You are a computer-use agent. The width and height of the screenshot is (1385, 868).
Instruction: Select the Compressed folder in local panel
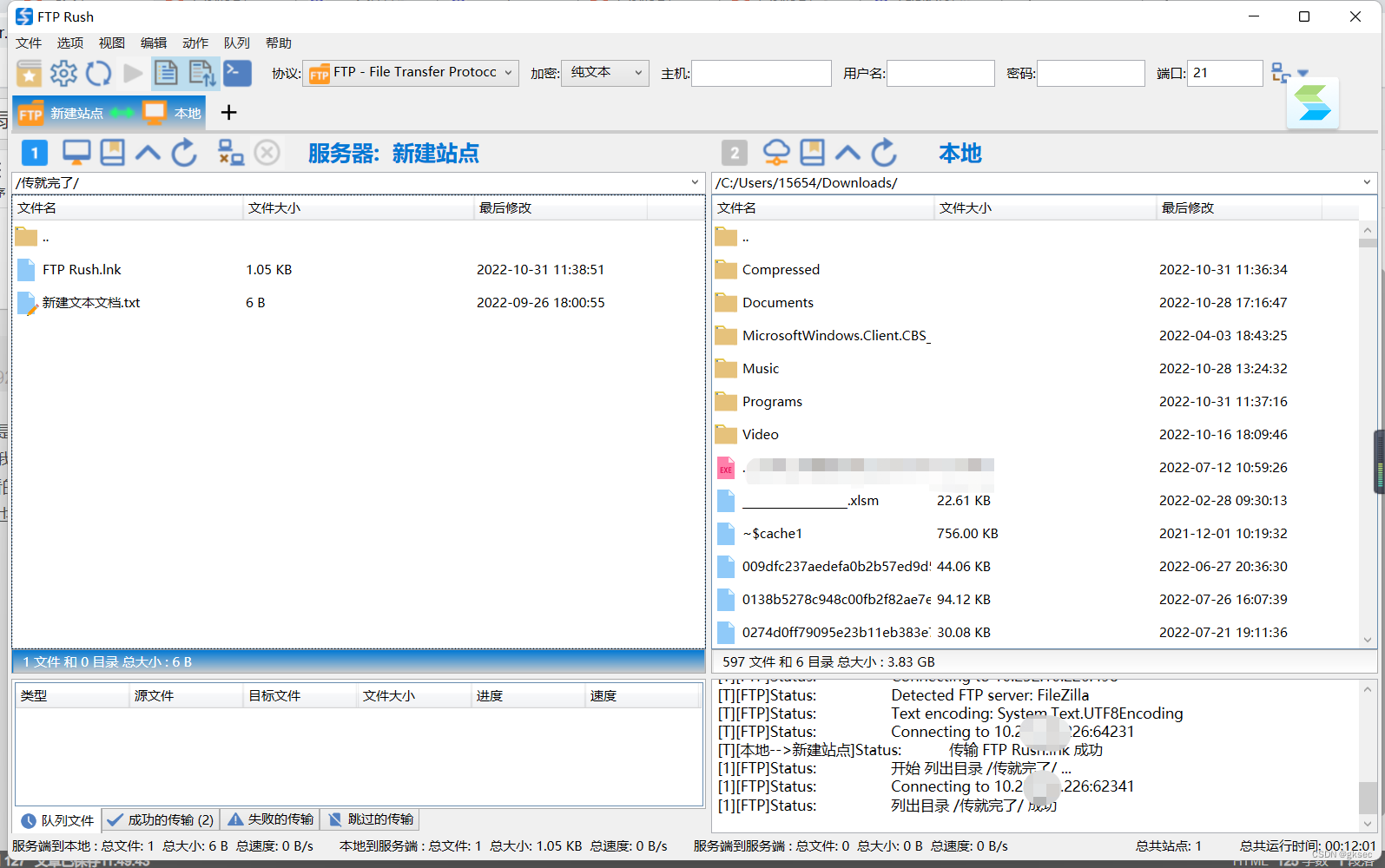[x=1035, y=270]
